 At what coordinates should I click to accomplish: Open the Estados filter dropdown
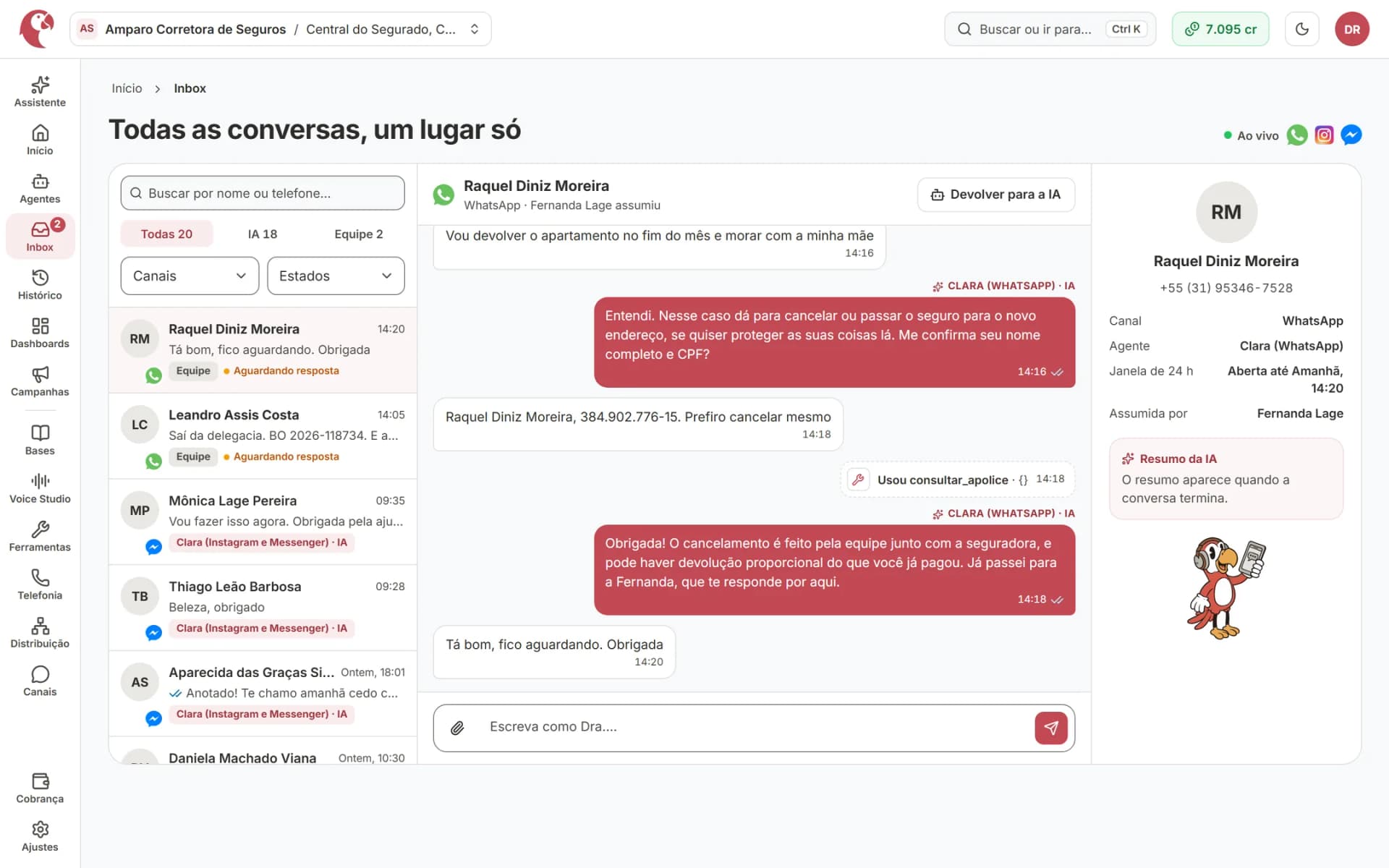[336, 276]
